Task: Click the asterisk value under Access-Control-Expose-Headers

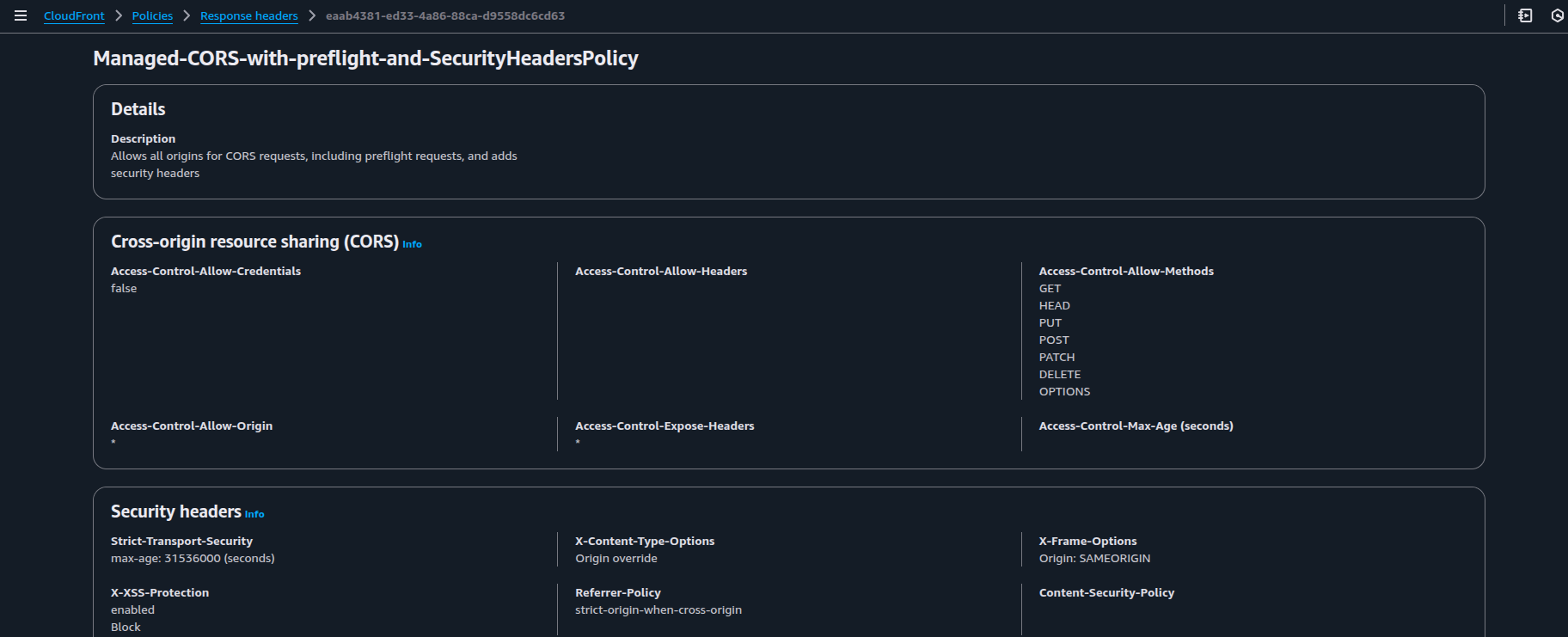Action: coord(578,443)
